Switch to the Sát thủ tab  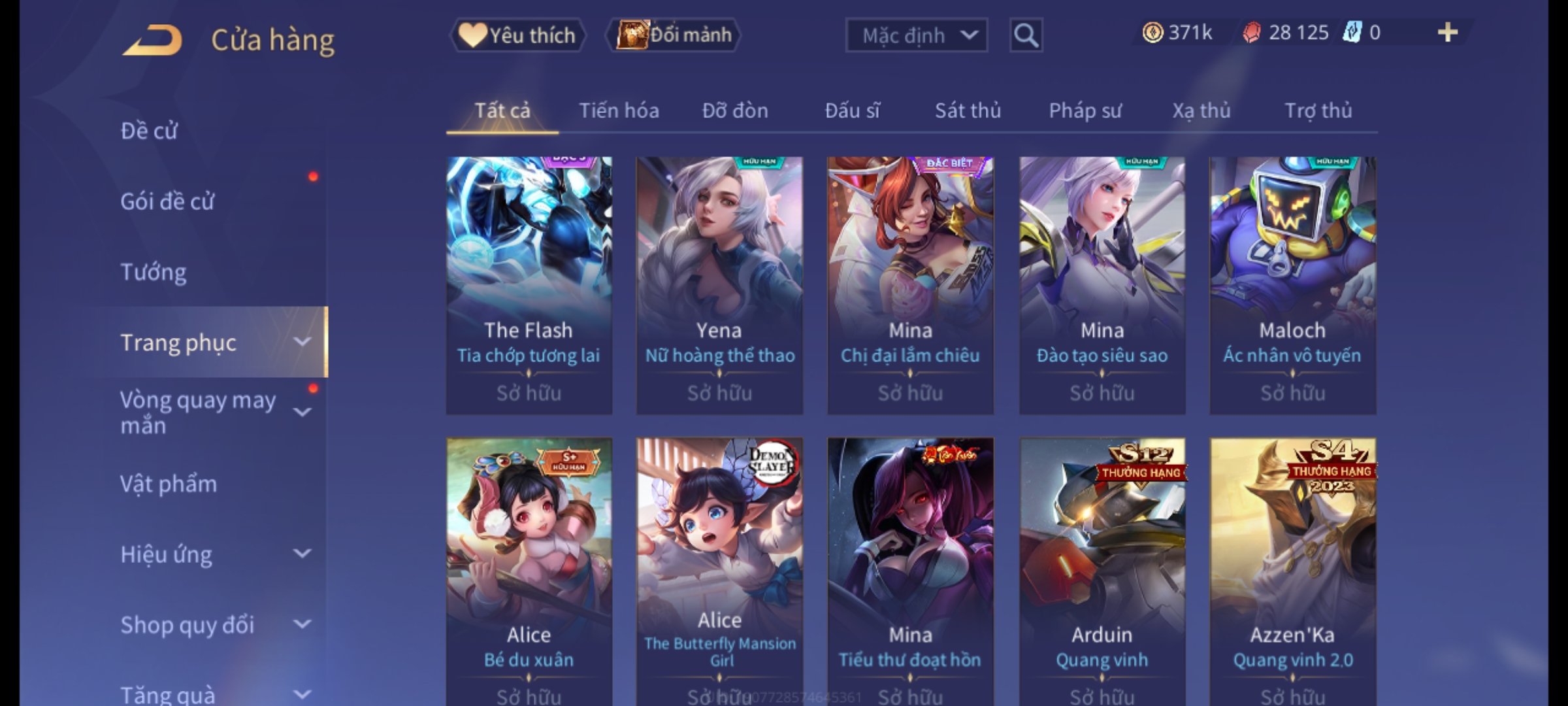click(968, 110)
